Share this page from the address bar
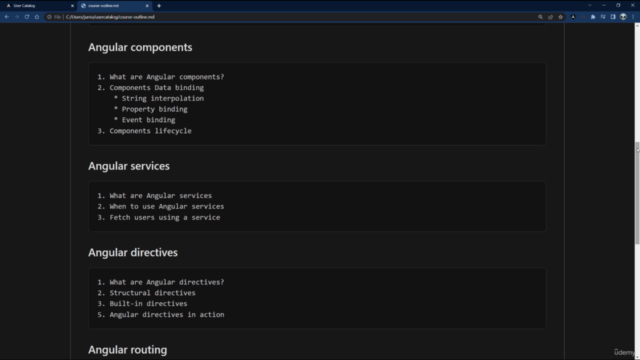640x360 pixels. (x=551, y=17)
